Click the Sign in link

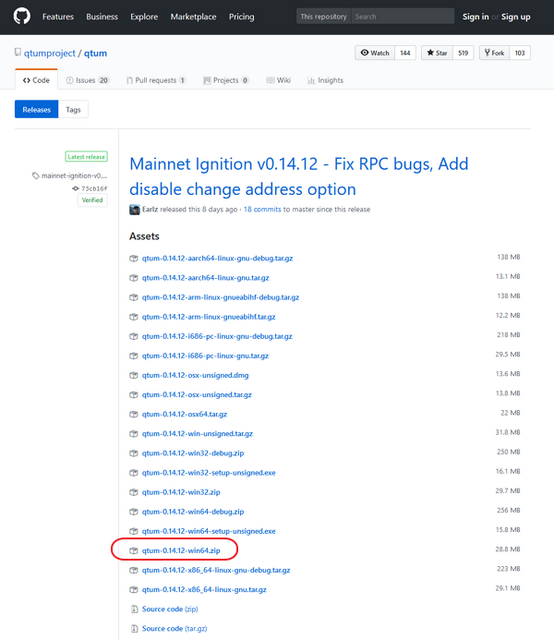(x=476, y=17)
